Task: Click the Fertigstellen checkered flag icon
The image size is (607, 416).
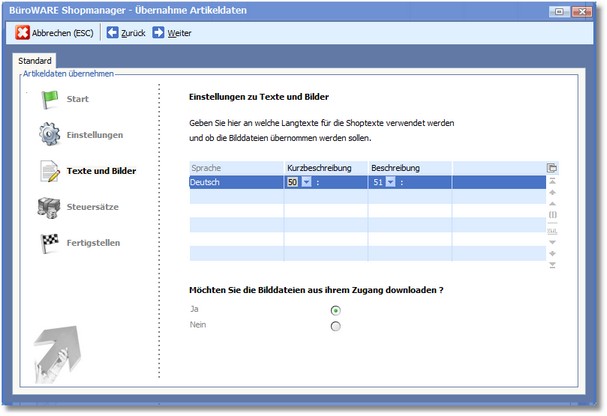Action: pyautogui.click(x=50, y=243)
